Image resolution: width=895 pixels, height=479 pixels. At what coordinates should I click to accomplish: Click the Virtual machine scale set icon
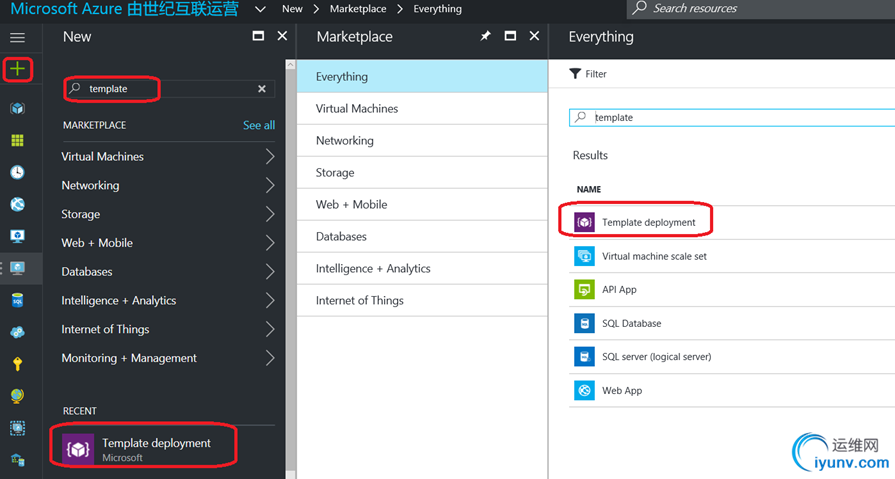pos(584,256)
